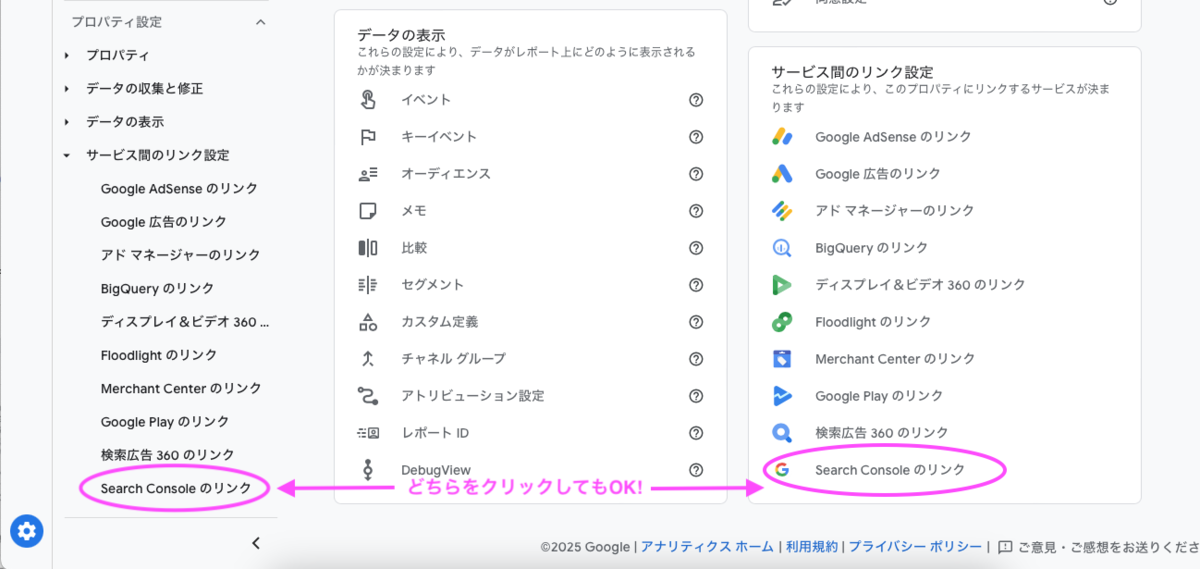Select Search Console のリンク in sidebar
1200x569 pixels.
pos(175,488)
